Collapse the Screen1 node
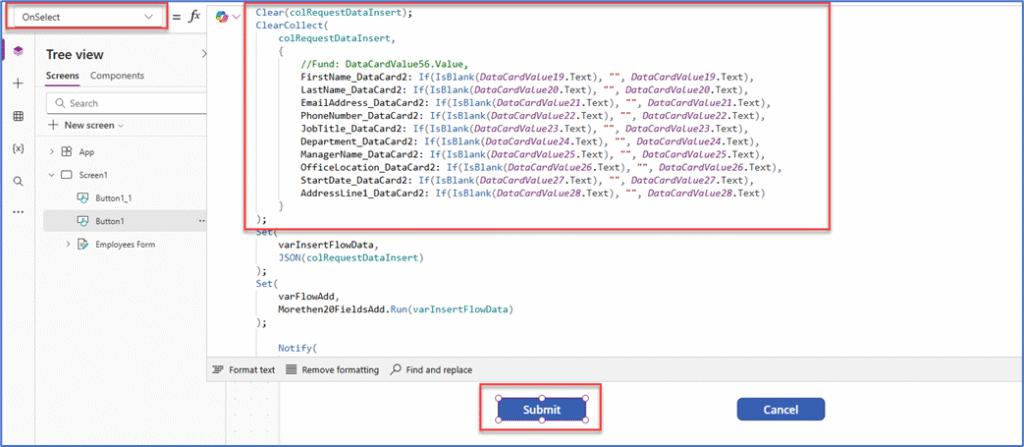This screenshot has width=1024, height=447. (x=52, y=174)
